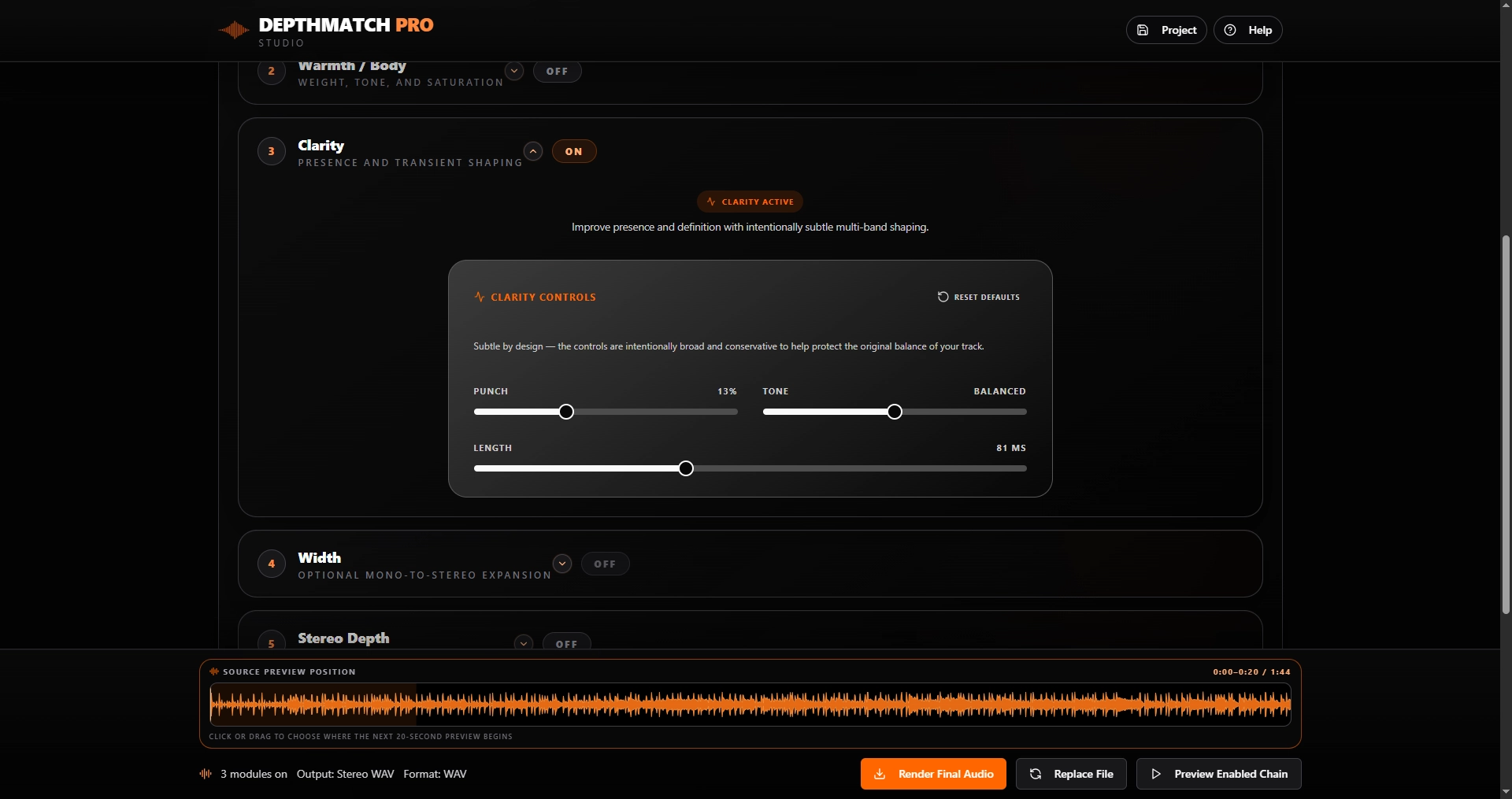Collapse the Clarity section
This screenshot has width=1512, height=799.
tap(533, 151)
